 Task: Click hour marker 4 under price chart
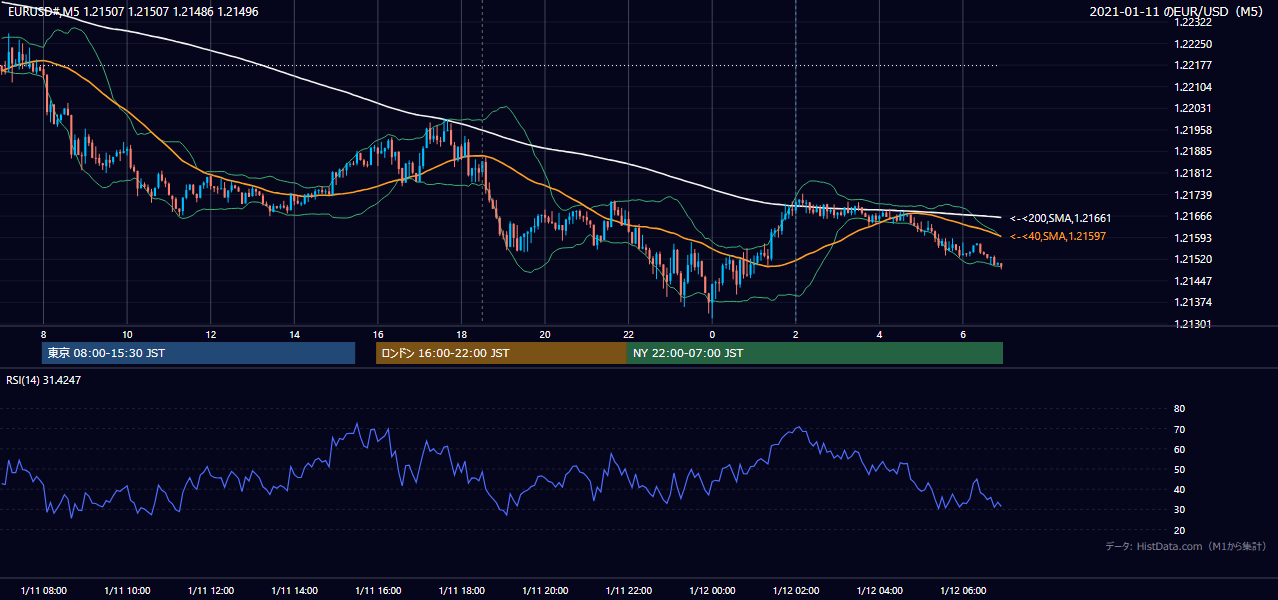(878, 334)
